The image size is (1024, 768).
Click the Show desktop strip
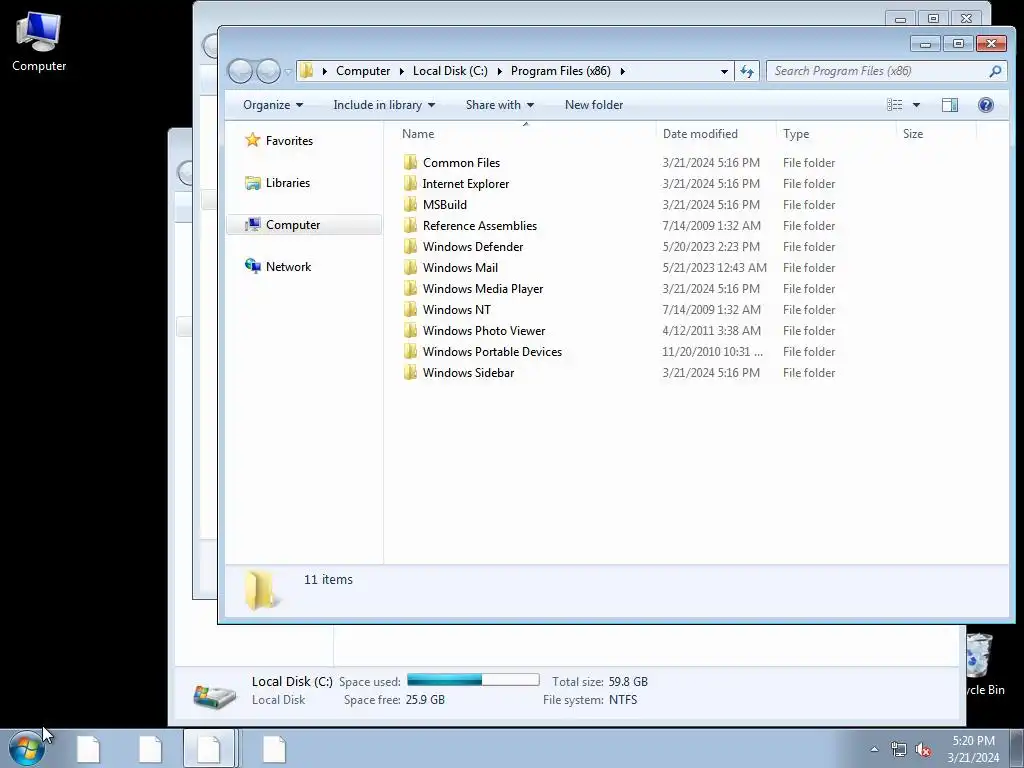pyautogui.click(x=1017, y=749)
